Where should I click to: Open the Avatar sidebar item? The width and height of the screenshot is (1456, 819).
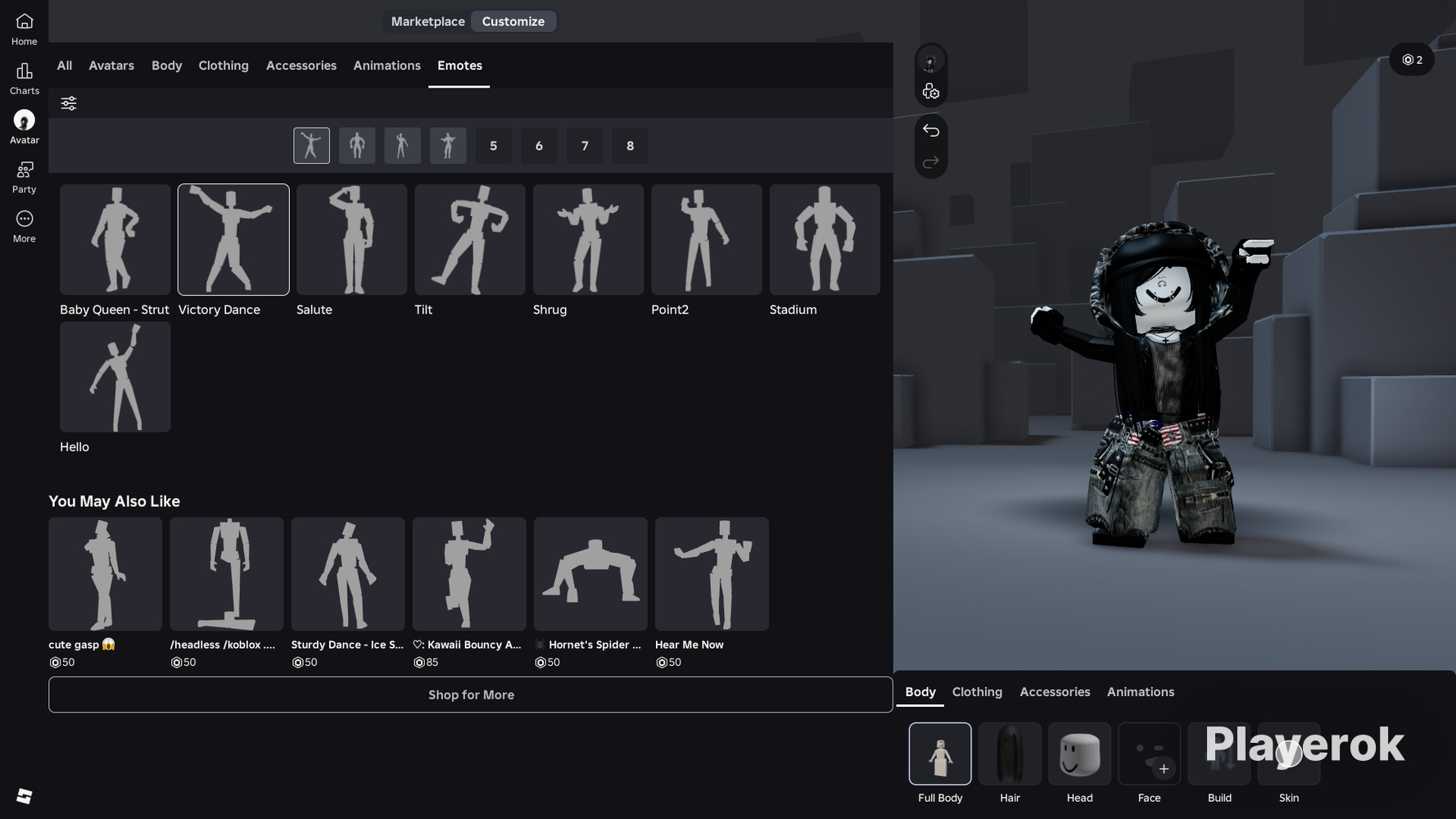point(24,128)
